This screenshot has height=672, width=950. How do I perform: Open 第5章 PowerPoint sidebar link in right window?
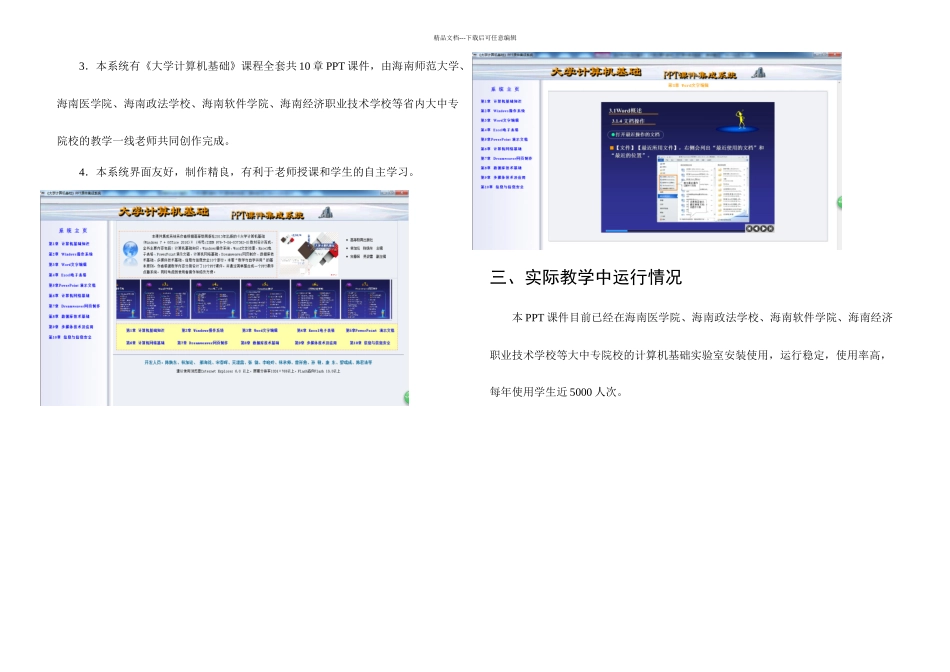coord(504,139)
